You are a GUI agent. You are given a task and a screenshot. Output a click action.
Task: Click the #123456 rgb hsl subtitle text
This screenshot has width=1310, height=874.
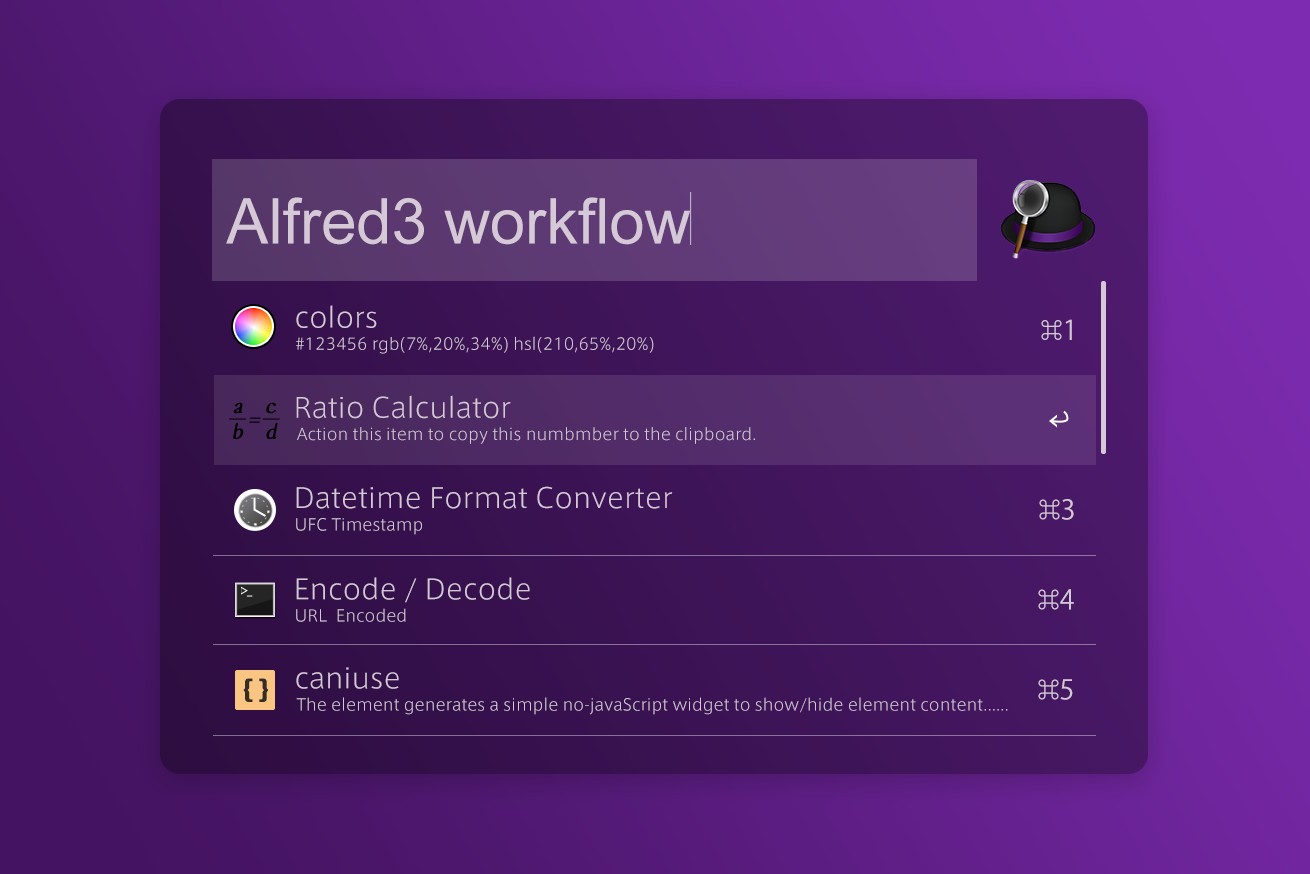474,344
